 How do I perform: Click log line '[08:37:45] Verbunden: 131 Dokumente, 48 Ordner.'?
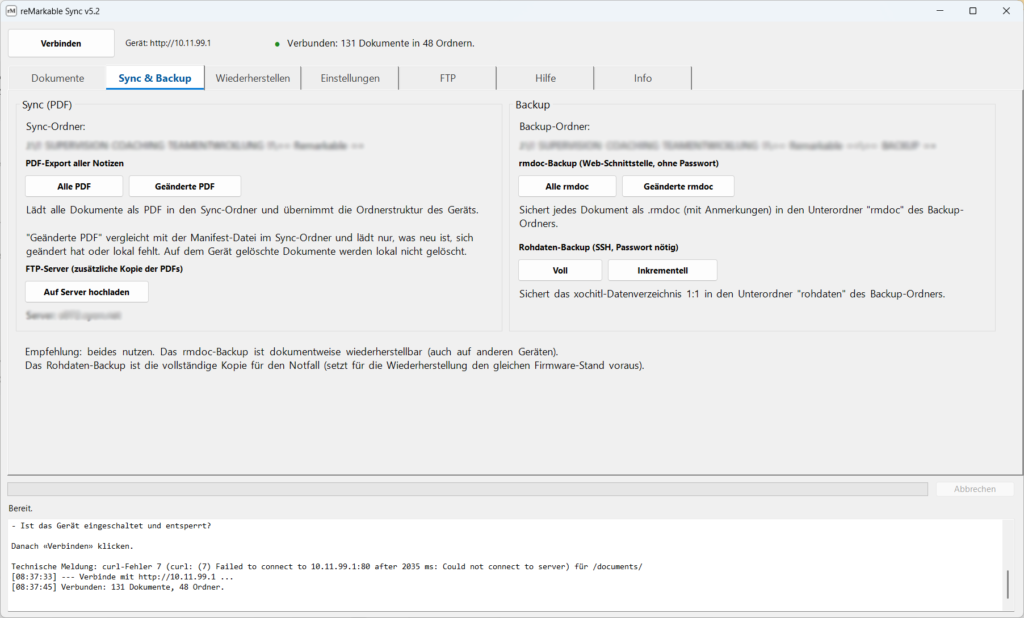coord(118,587)
